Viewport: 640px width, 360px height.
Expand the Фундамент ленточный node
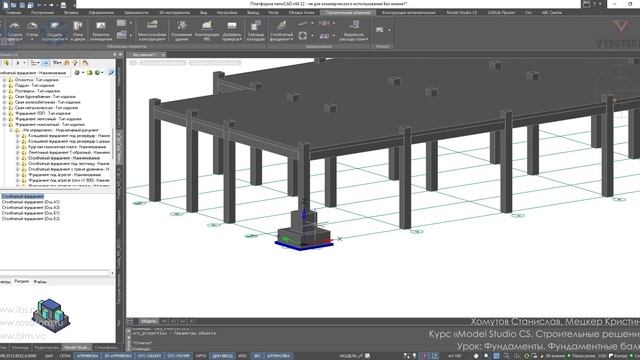(4, 119)
